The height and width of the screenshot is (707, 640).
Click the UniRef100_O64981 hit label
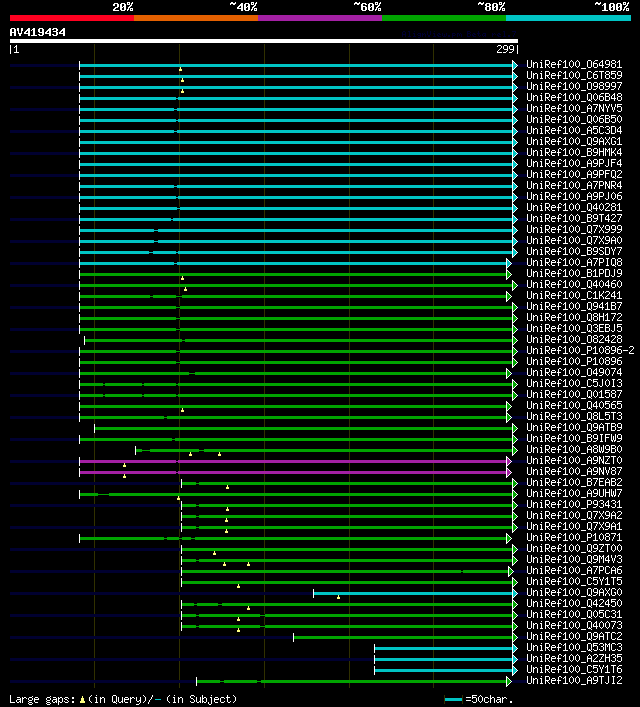pos(574,64)
